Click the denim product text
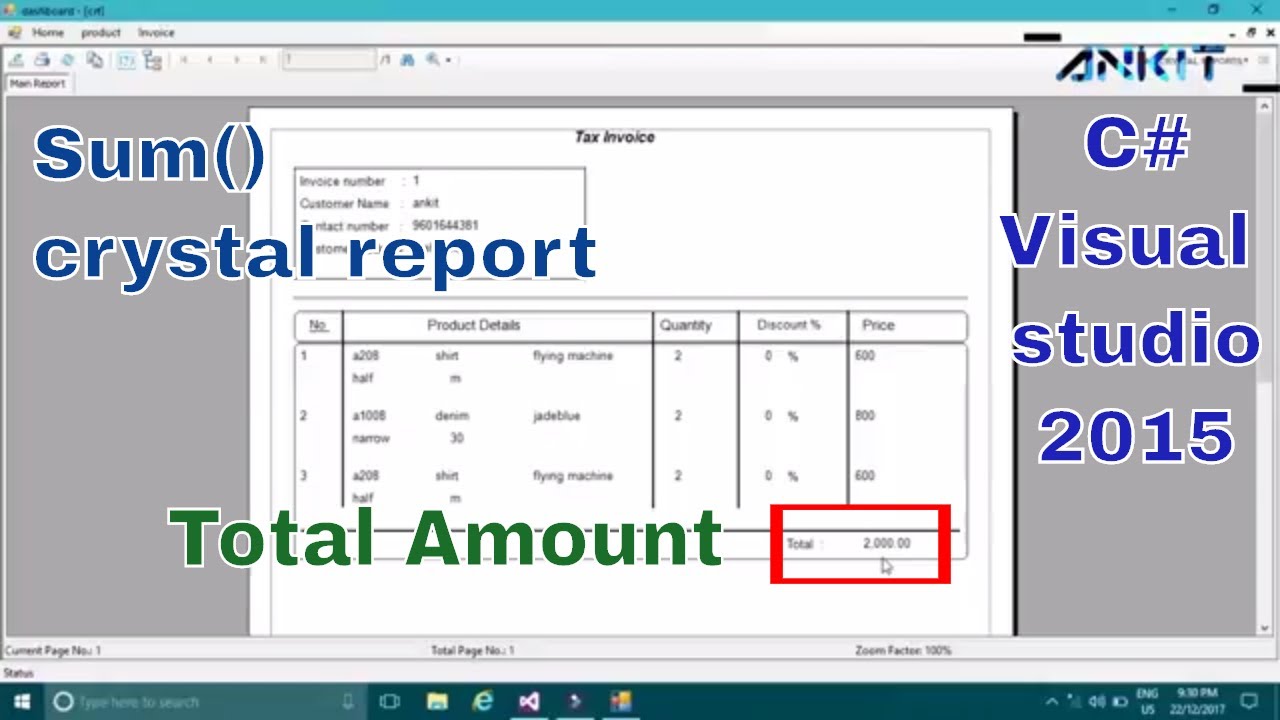This screenshot has width=1280, height=720. click(452, 416)
